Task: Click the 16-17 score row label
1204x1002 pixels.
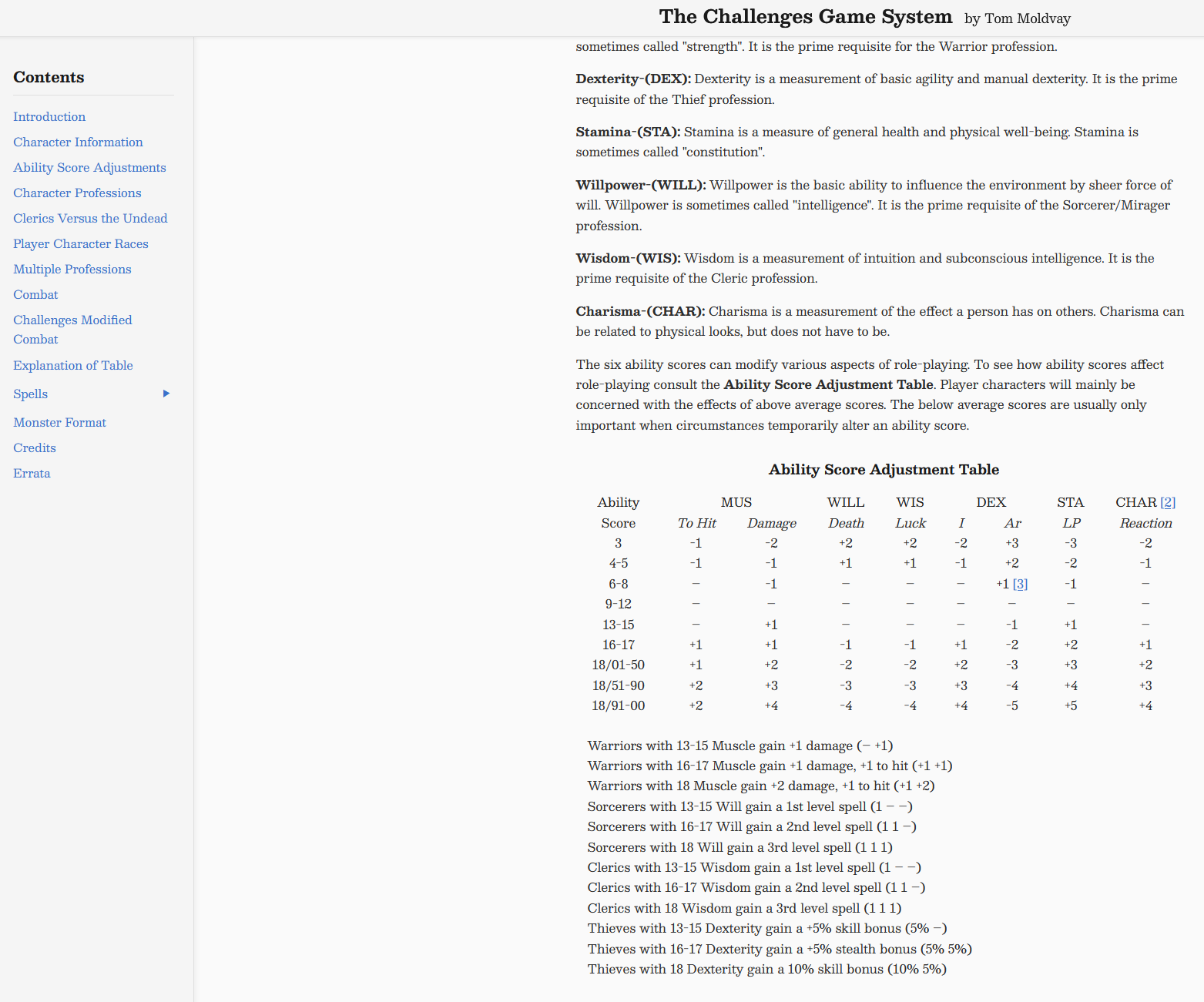Action: [x=619, y=645]
